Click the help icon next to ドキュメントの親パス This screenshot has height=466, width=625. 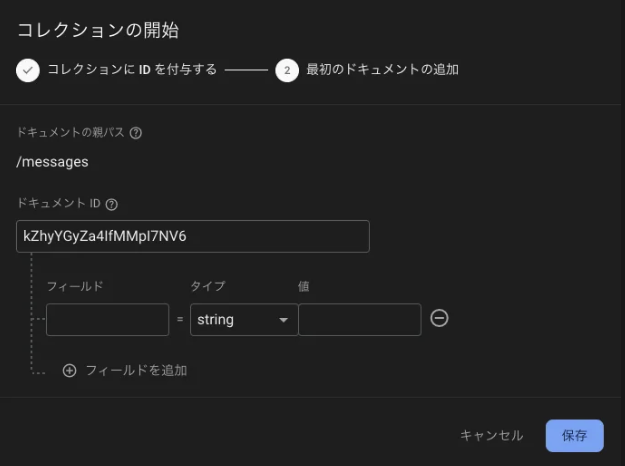point(136,133)
